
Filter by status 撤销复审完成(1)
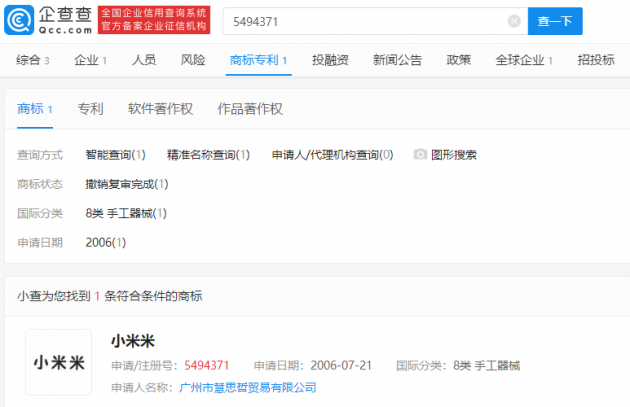[127, 184]
